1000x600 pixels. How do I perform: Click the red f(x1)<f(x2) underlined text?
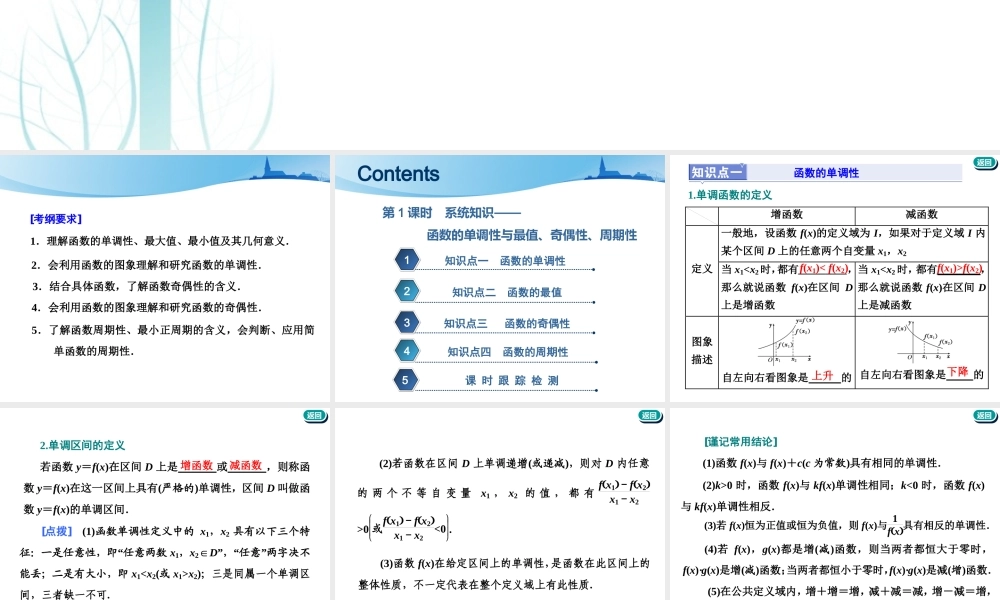tap(823, 268)
